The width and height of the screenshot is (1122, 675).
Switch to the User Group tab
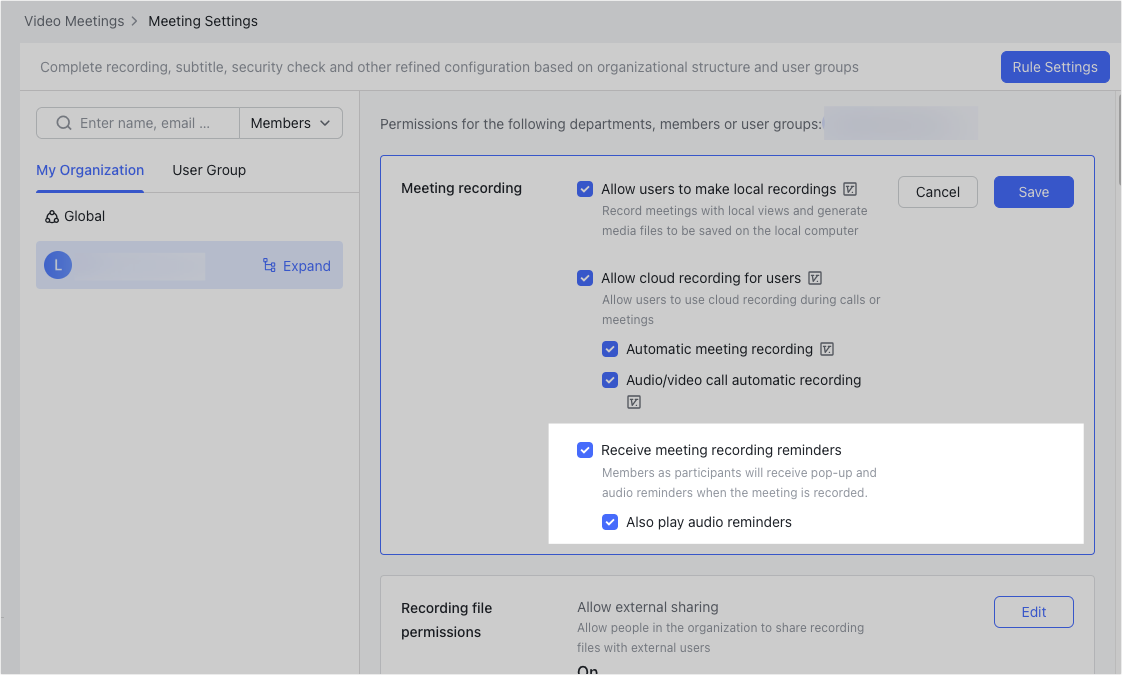pos(209,170)
